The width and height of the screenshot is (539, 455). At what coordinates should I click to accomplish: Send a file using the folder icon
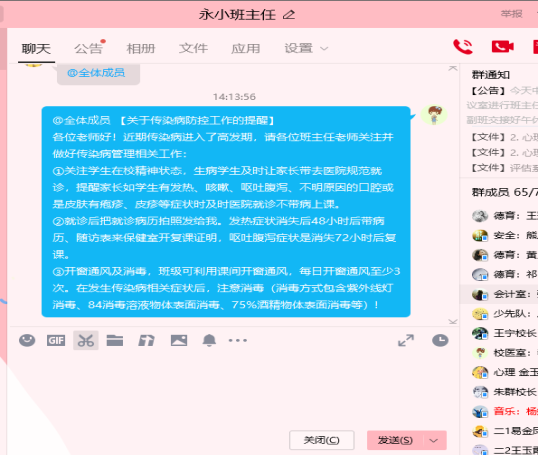click(115, 340)
